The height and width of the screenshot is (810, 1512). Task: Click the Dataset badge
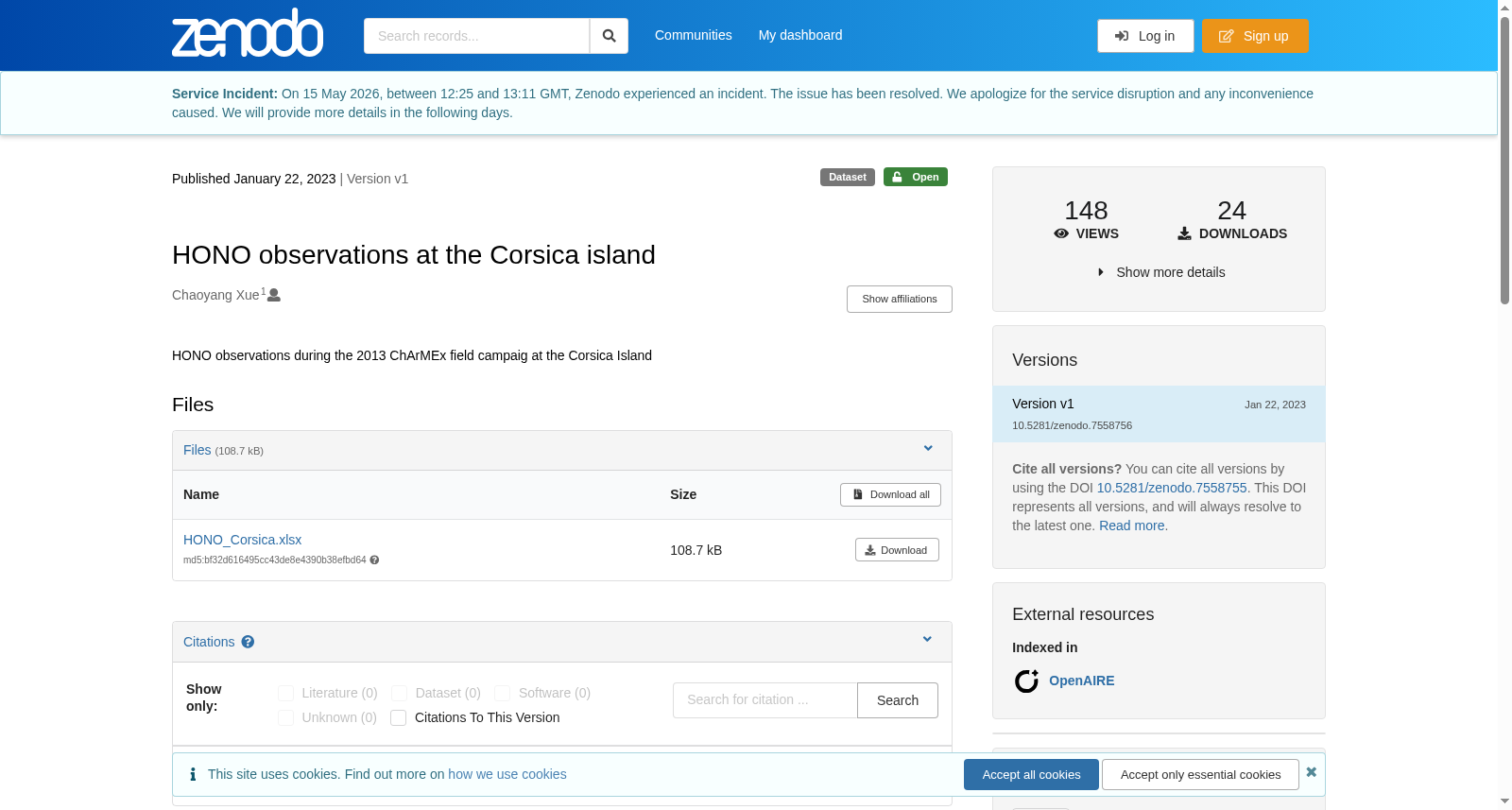pos(848,177)
